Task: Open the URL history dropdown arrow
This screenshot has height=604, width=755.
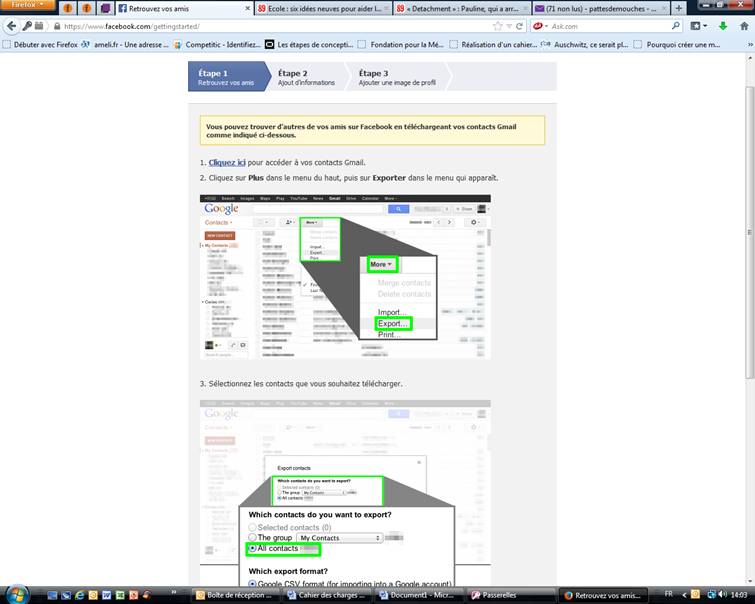Action: point(508,26)
